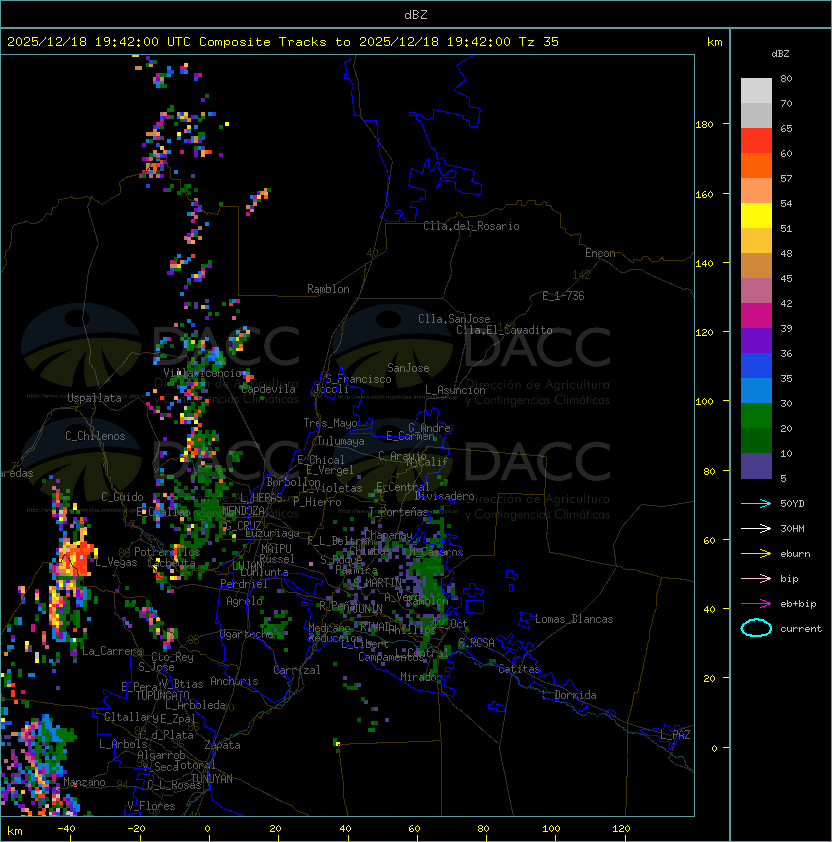This screenshot has height=842, width=832.
Task: Click the km label at bottom left
Action: pos(15,831)
